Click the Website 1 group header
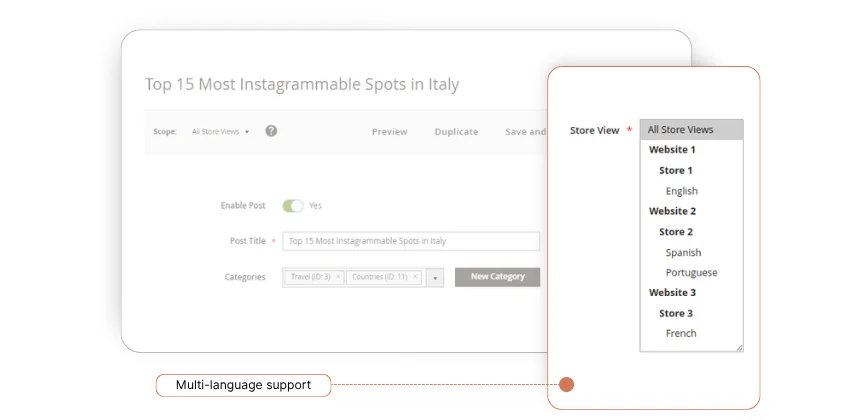Image resolution: width=850 pixels, height=420 pixels. point(672,150)
